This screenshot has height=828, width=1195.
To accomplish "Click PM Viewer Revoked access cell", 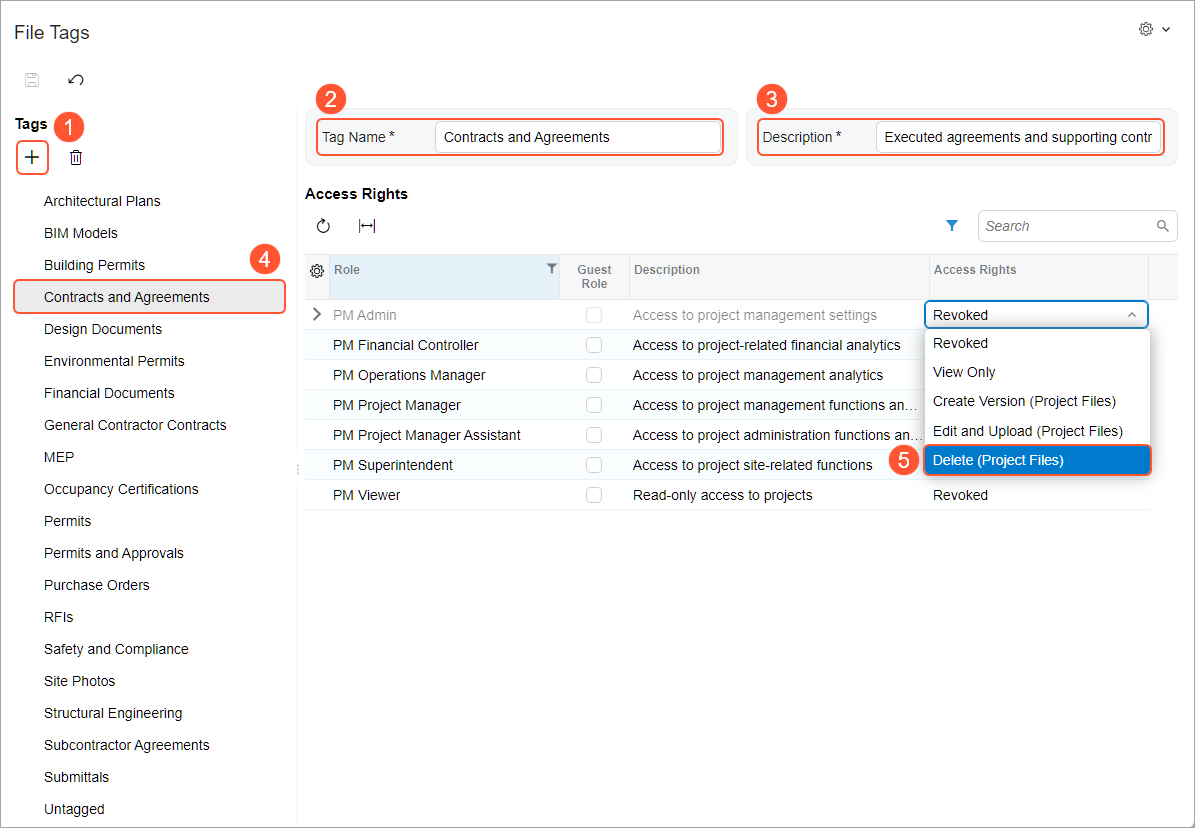I will point(1038,495).
